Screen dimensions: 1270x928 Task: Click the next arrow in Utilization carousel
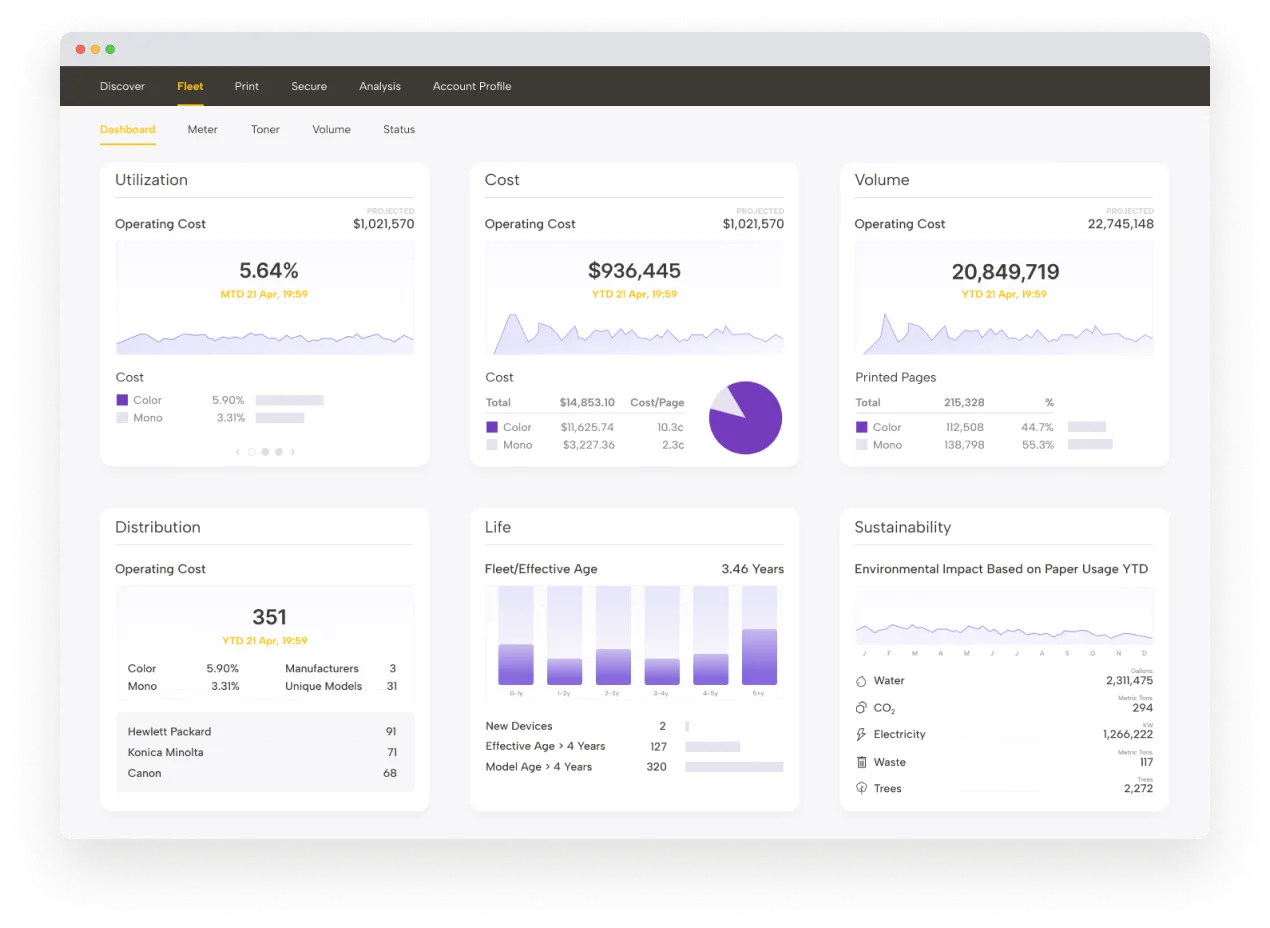[x=293, y=452]
